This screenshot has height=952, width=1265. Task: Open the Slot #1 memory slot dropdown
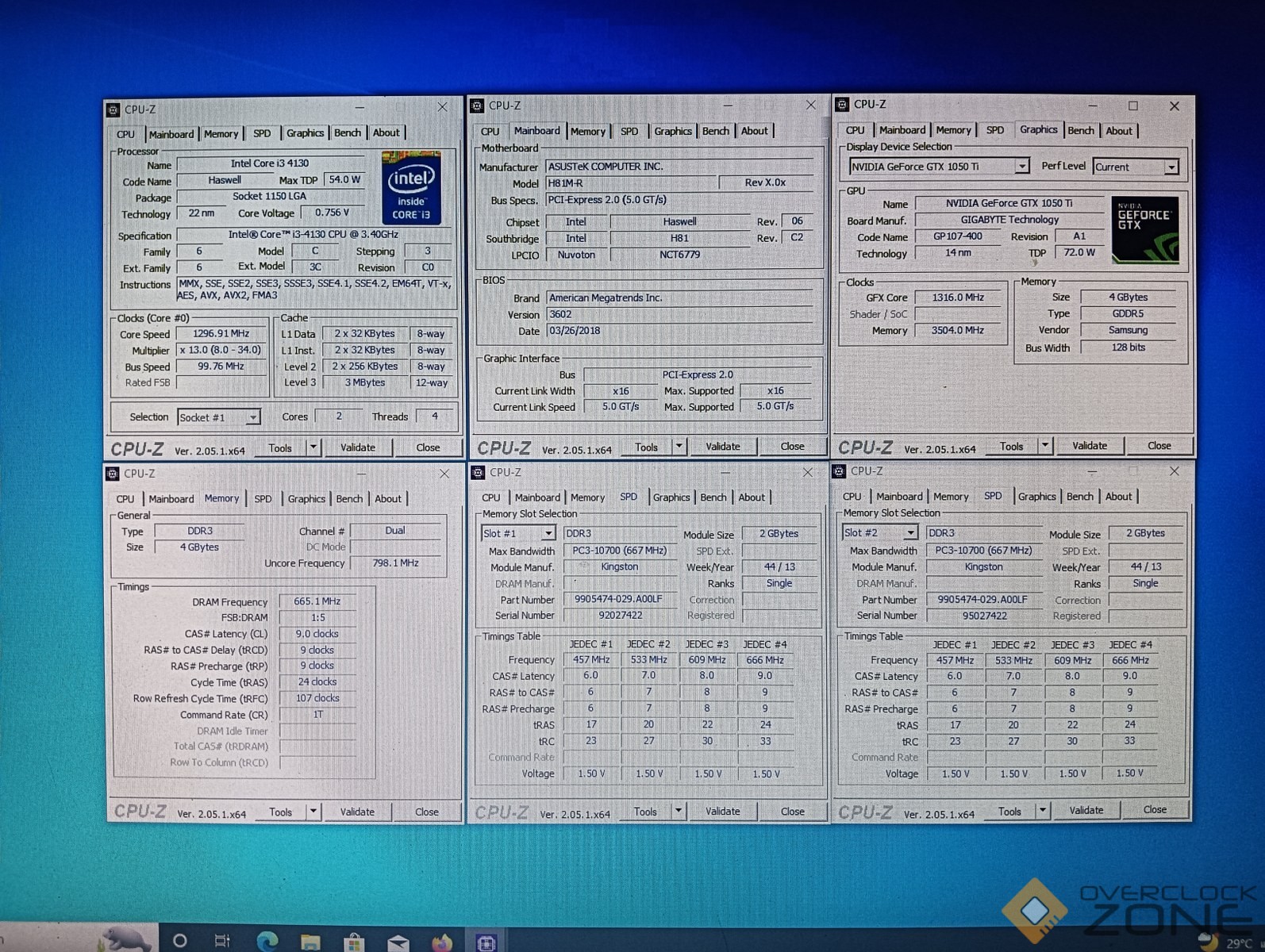click(548, 533)
